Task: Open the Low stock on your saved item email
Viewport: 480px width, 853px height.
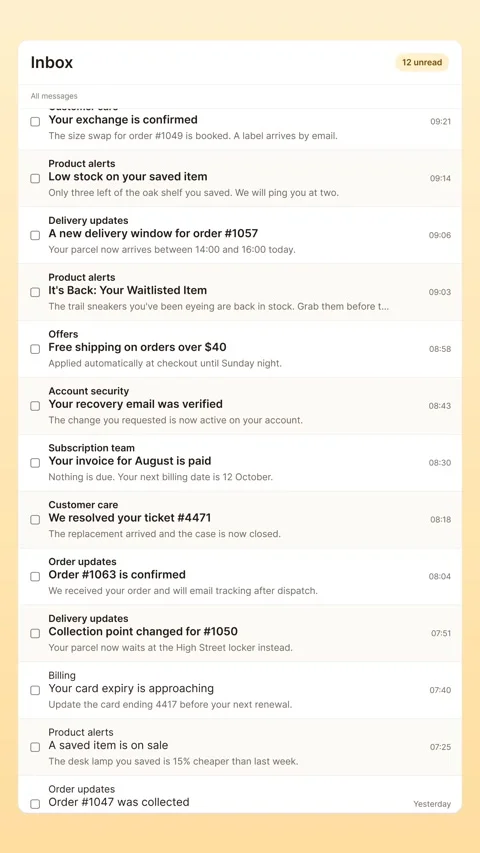Action: coord(240,178)
